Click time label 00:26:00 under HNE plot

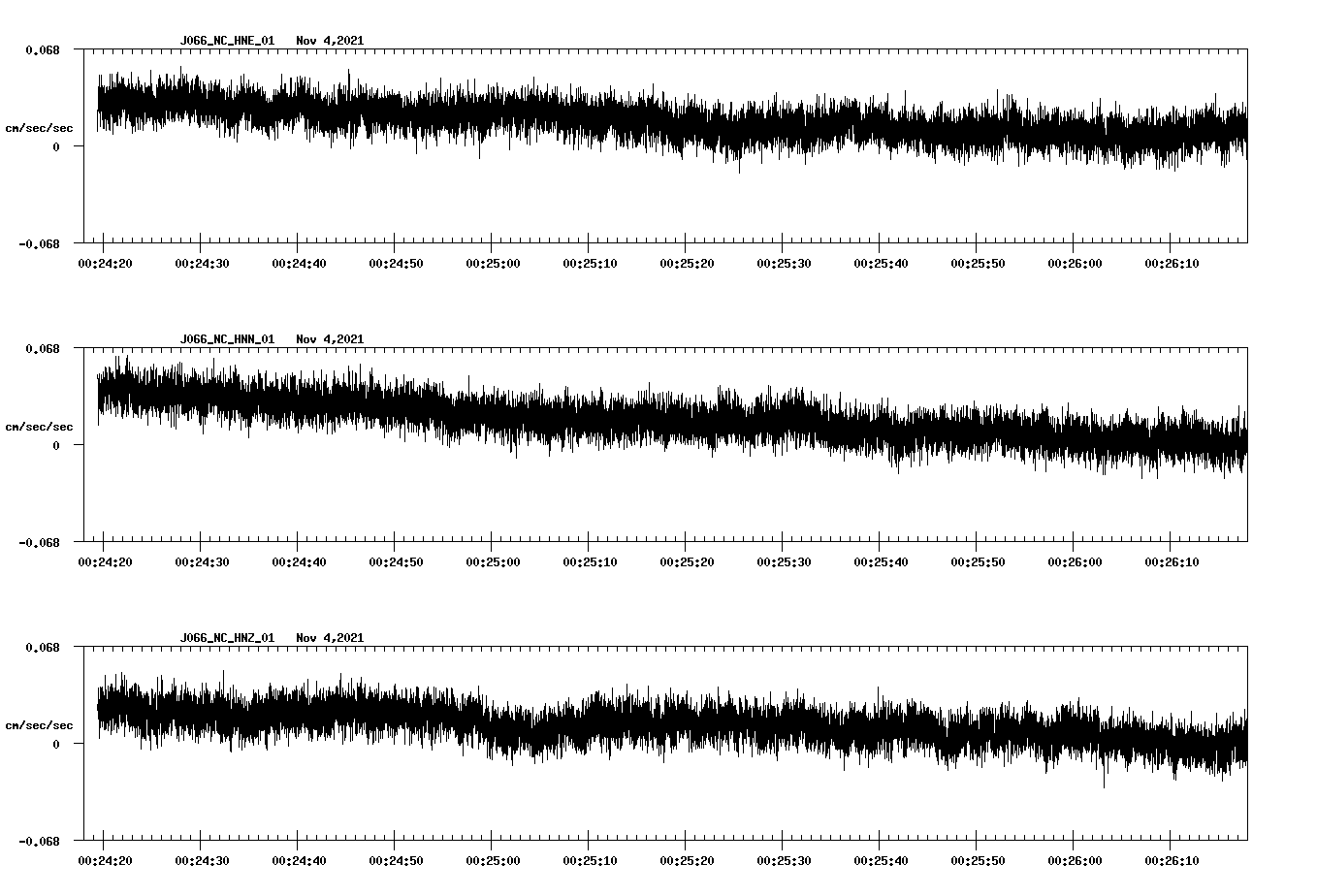[1075, 264]
